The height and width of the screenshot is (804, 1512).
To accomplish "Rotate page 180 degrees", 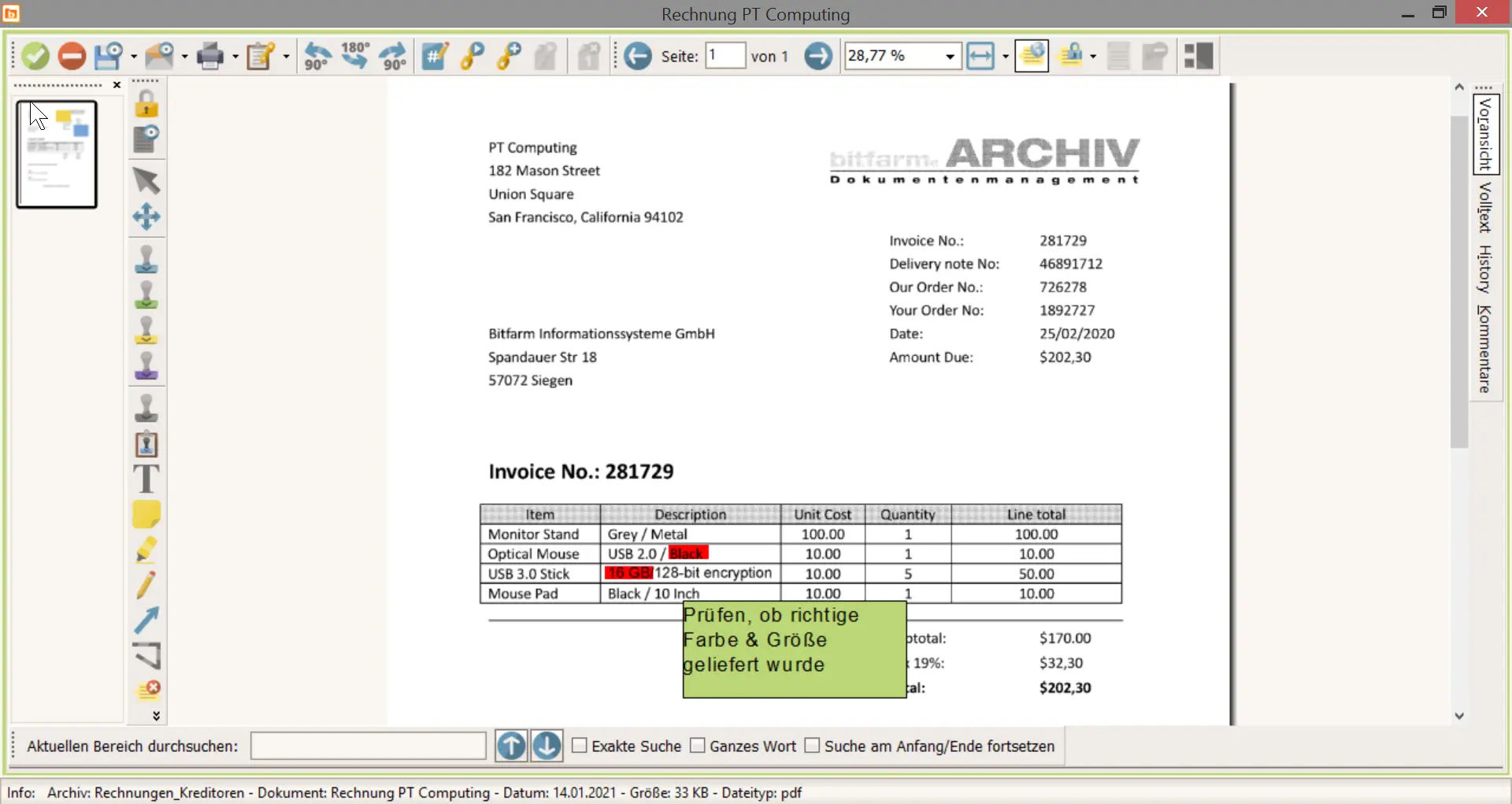I will pos(355,55).
